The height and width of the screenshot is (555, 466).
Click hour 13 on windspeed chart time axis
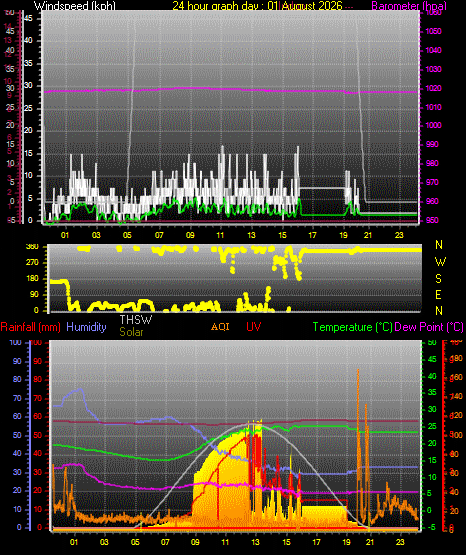pyautogui.click(x=251, y=235)
